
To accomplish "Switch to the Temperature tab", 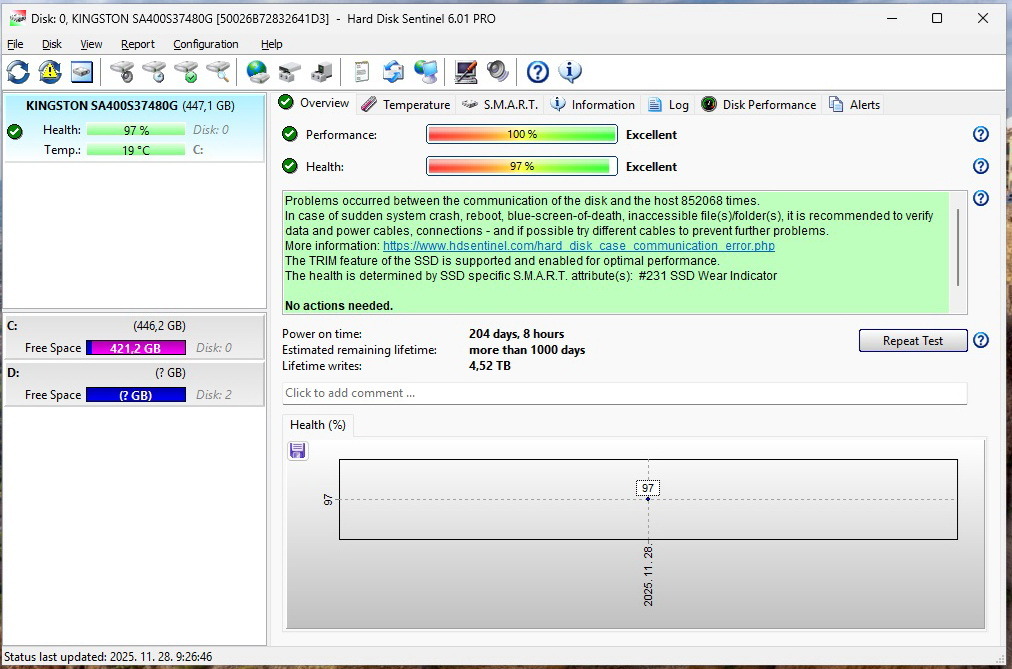I will pyautogui.click(x=406, y=105).
